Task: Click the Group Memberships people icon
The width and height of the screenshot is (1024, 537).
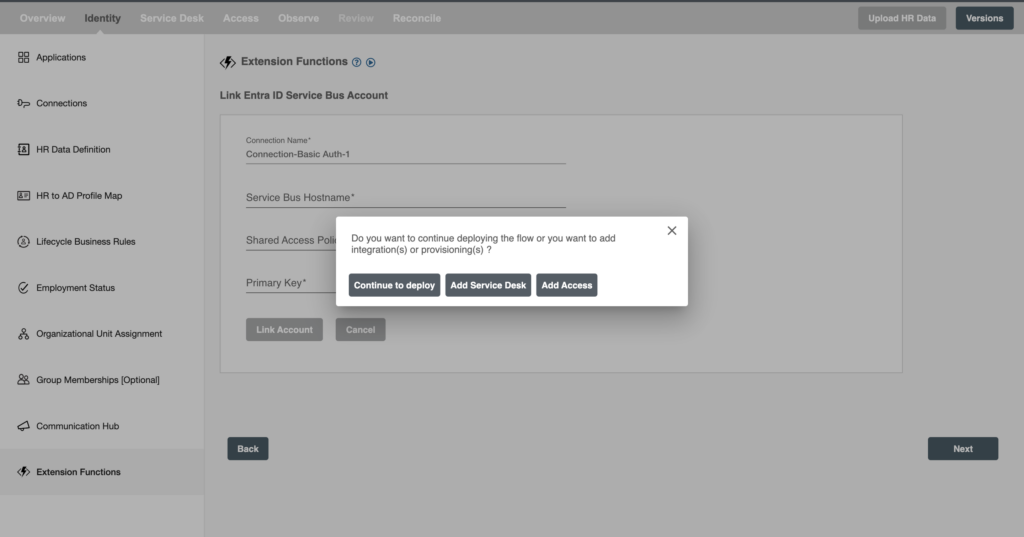Action: [24, 380]
